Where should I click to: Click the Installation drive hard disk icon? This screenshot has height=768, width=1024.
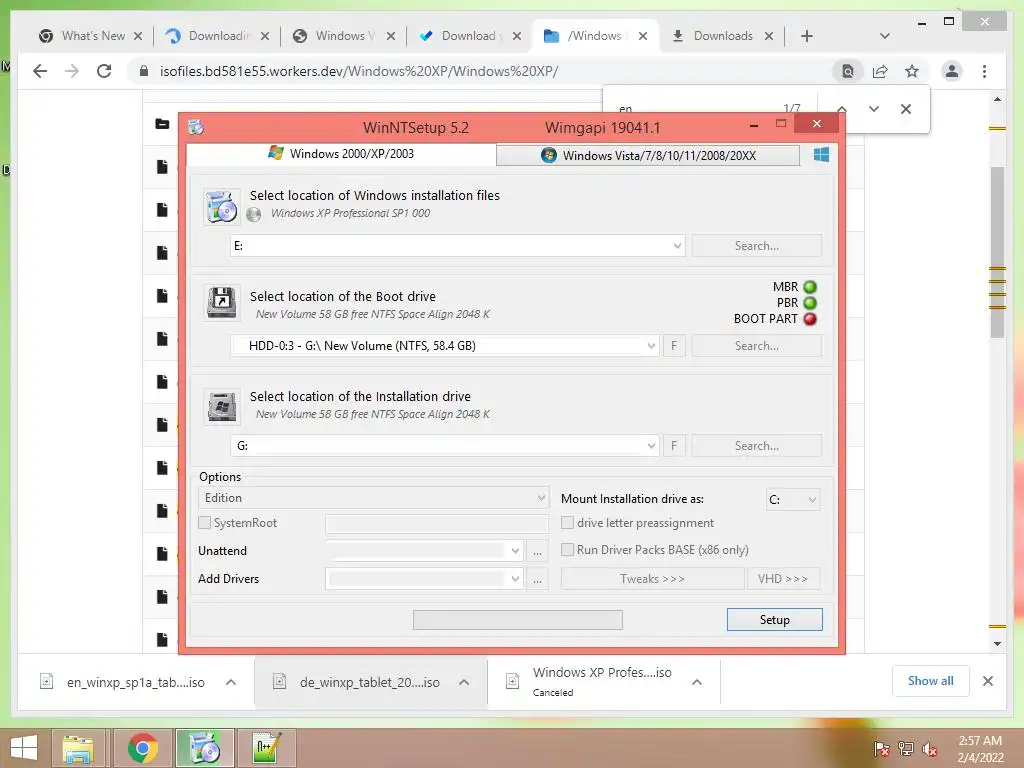(221, 406)
